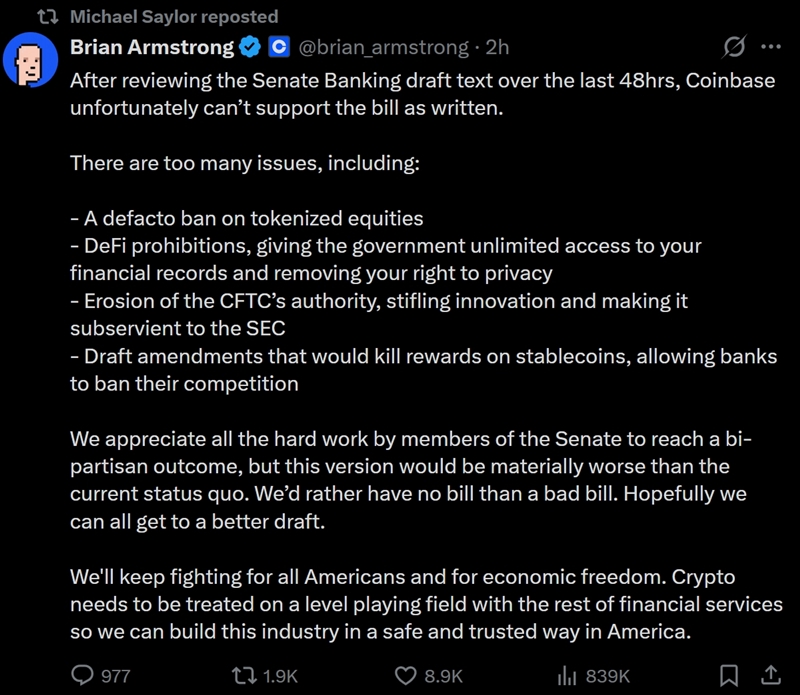Open the @brian_armstrong handle link

[x=384, y=47]
